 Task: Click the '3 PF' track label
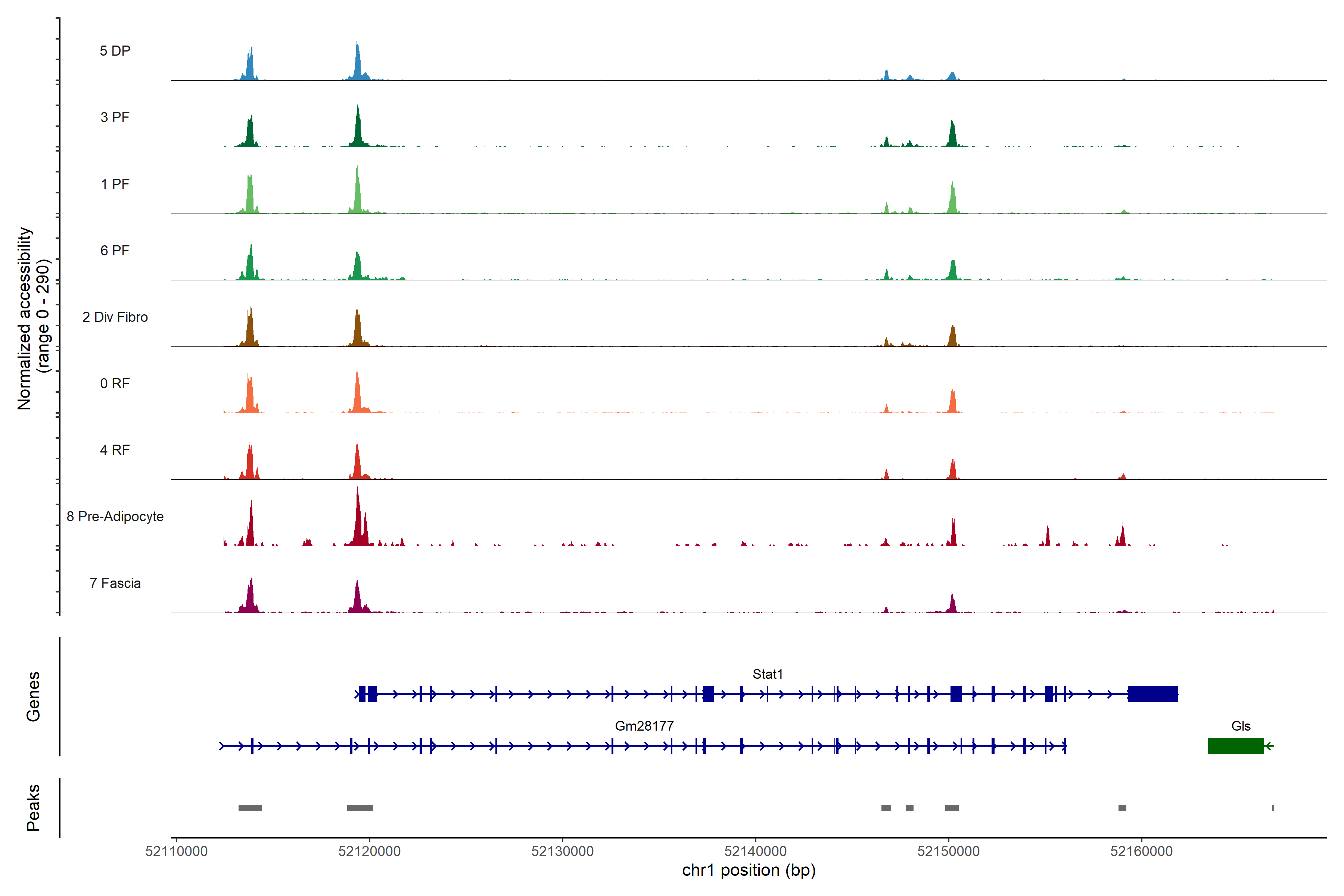tap(115, 117)
